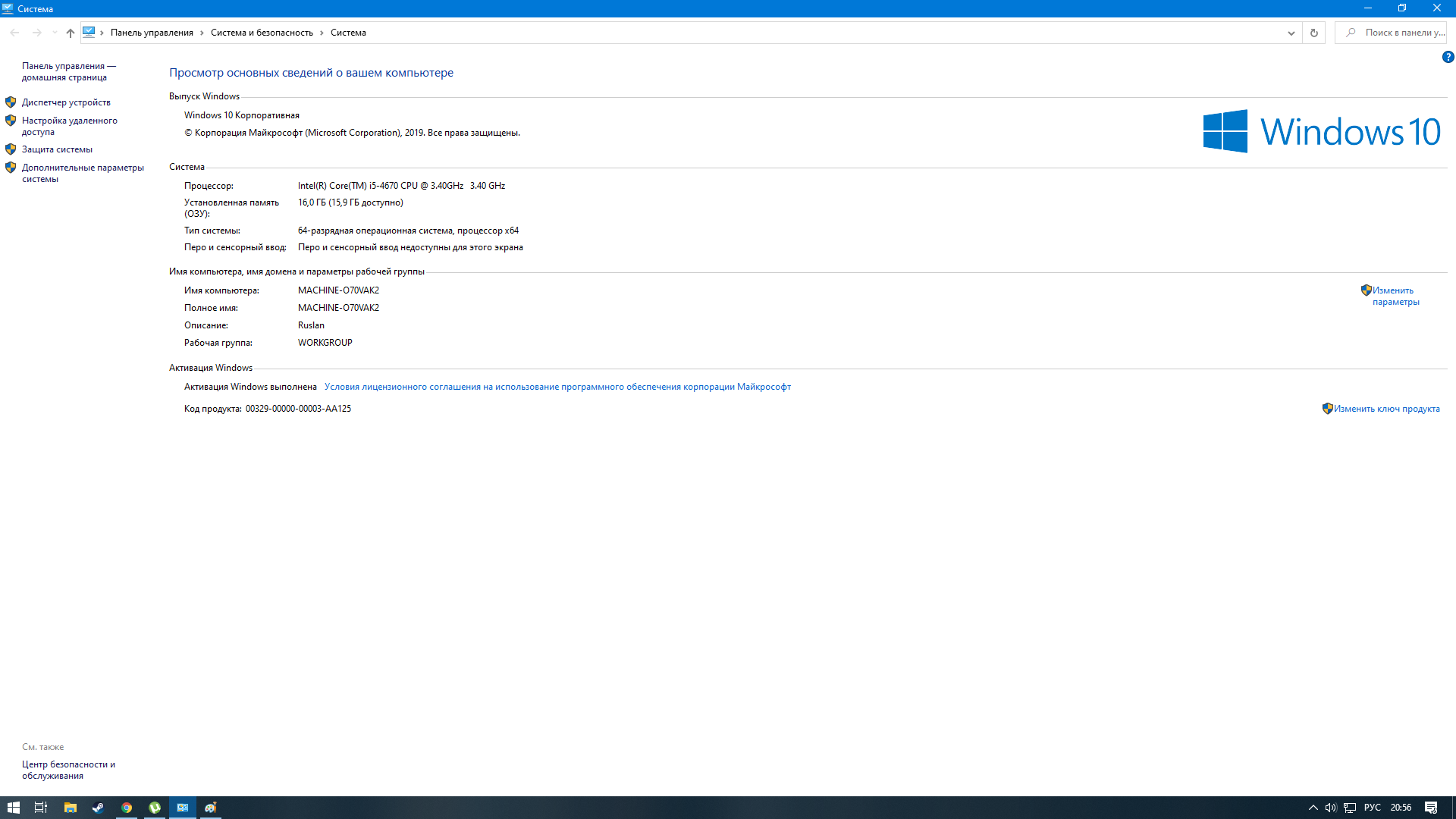Open uTorrent taskbar icon
Screen dimensions: 1456x819
click(155, 808)
